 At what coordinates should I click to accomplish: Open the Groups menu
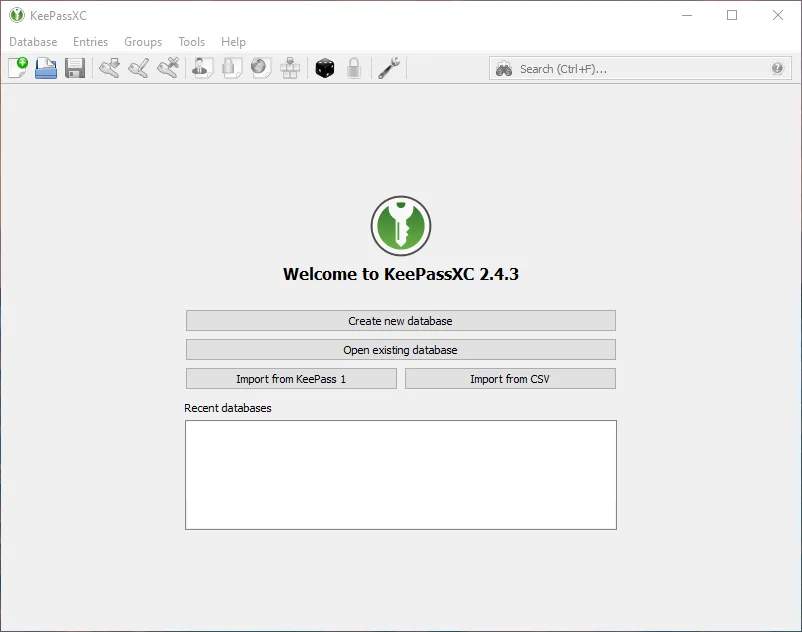point(143,42)
